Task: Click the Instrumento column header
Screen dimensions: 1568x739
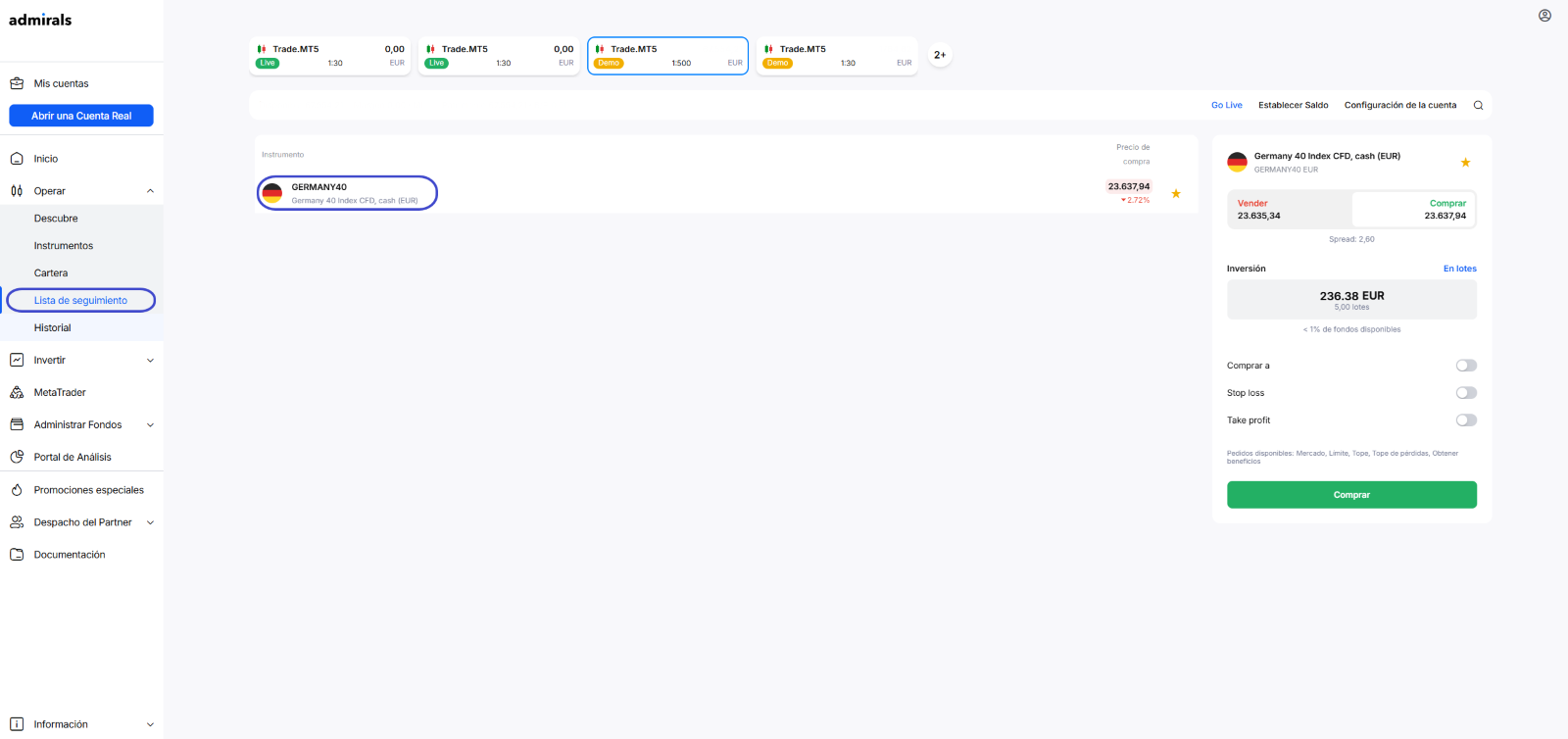Action: point(283,155)
